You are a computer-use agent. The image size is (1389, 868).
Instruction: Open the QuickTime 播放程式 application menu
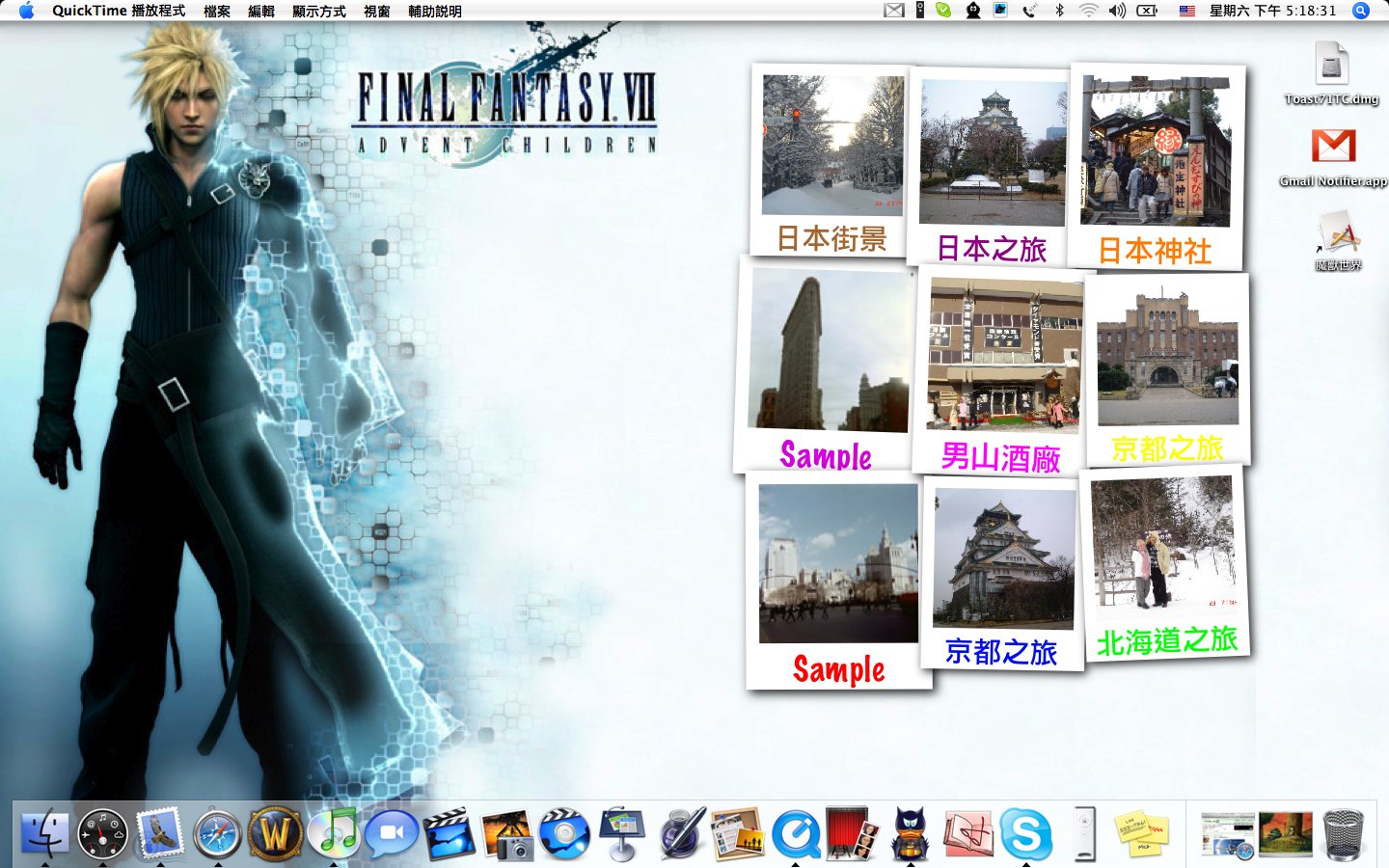119,11
